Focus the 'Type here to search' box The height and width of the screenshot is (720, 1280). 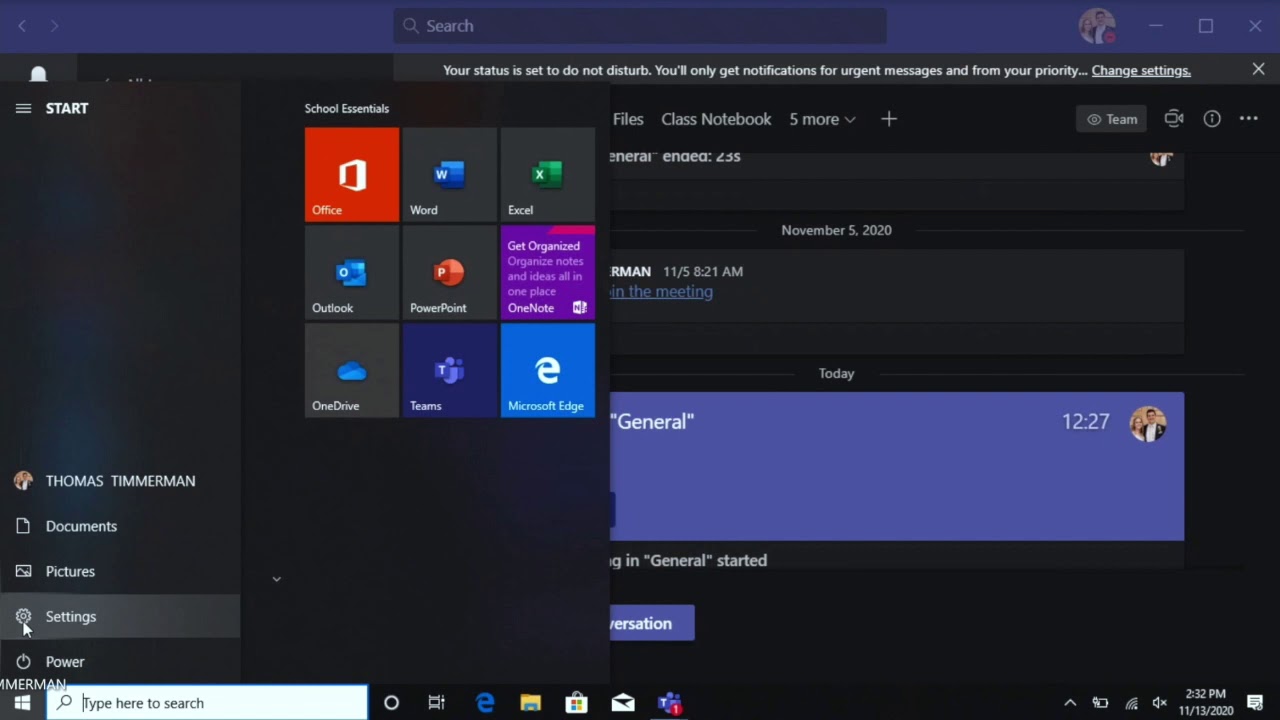(207, 703)
